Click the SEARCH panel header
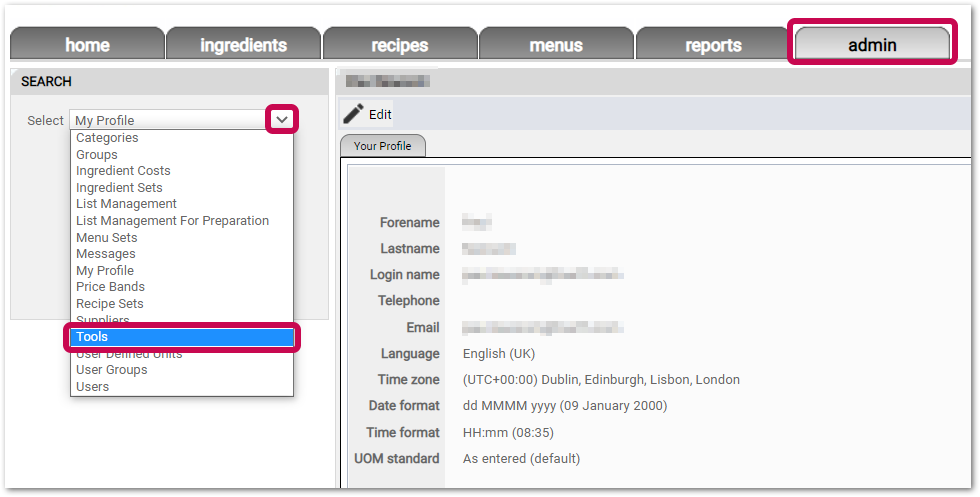Image resolution: width=980 pixels, height=497 pixels. [169, 81]
